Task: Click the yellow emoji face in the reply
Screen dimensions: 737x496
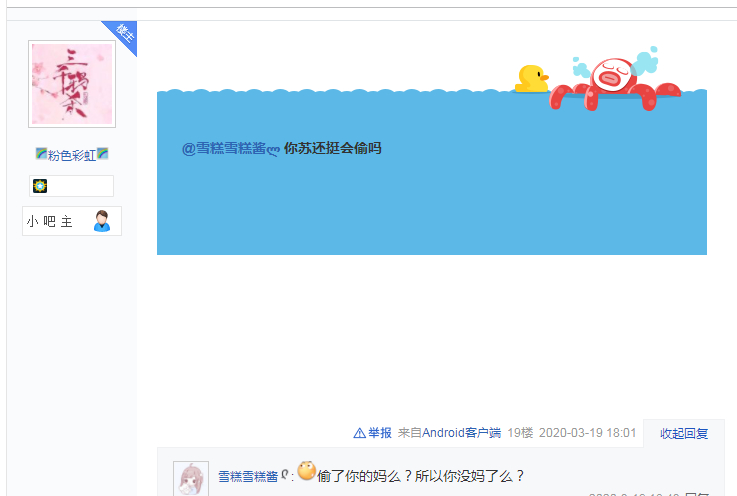Action: (306, 471)
